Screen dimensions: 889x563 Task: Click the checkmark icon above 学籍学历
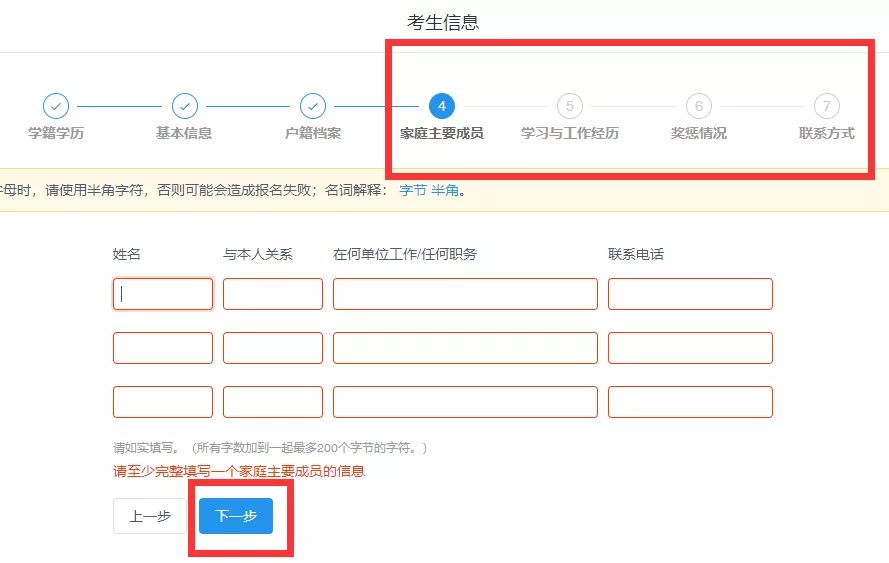pos(56,106)
